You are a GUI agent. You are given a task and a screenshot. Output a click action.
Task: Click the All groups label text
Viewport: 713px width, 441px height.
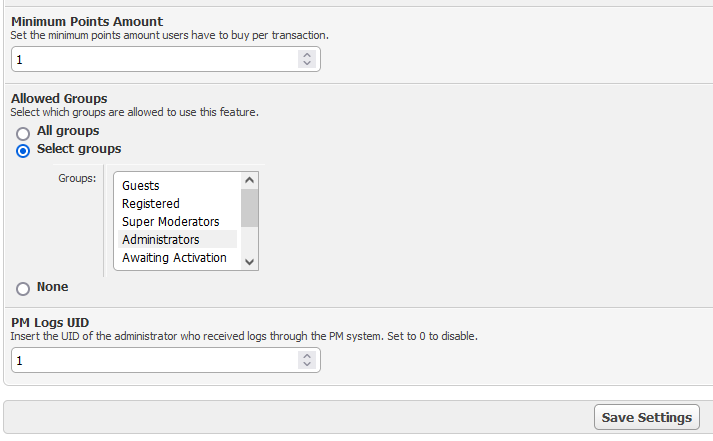(68, 131)
